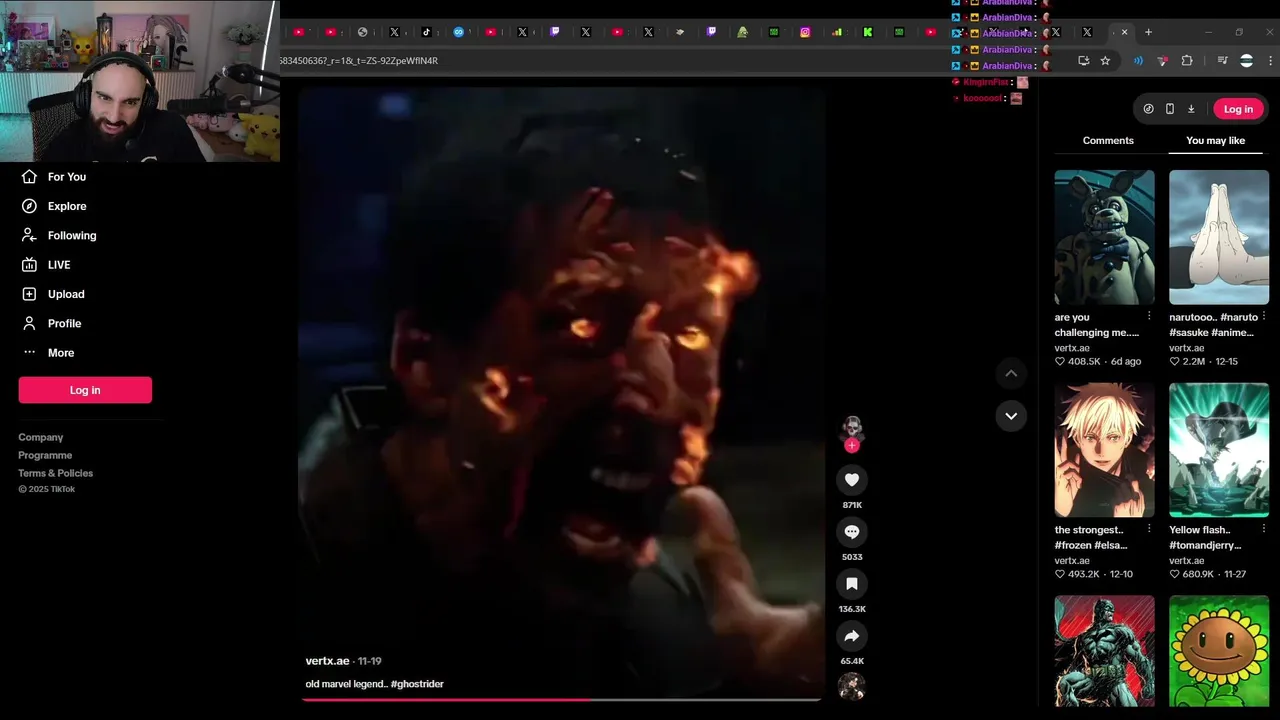The height and width of the screenshot is (720, 1280).
Task: Seek using the video progress bar
Action: [x=561, y=700]
